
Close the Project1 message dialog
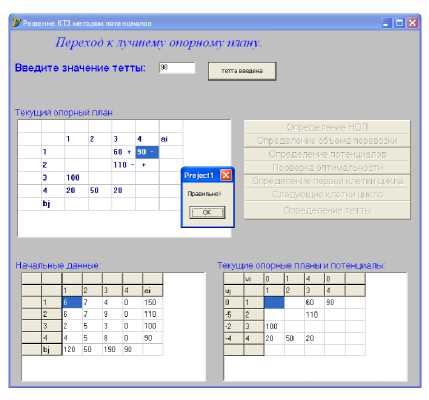point(226,175)
